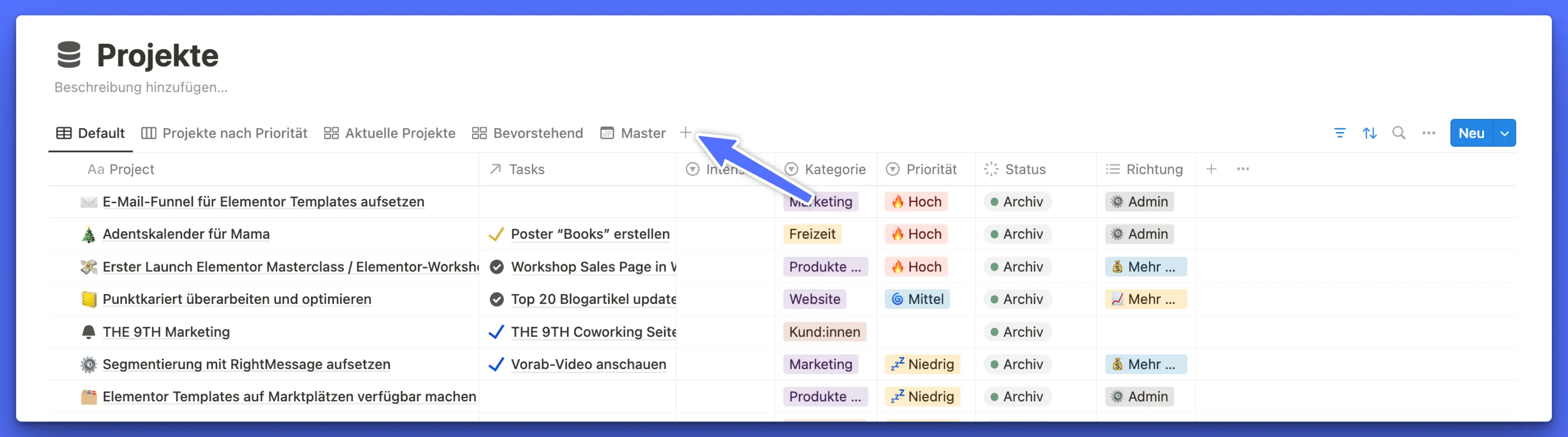Add a new property column via plus
The image size is (1568, 437).
(x=1211, y=169)
